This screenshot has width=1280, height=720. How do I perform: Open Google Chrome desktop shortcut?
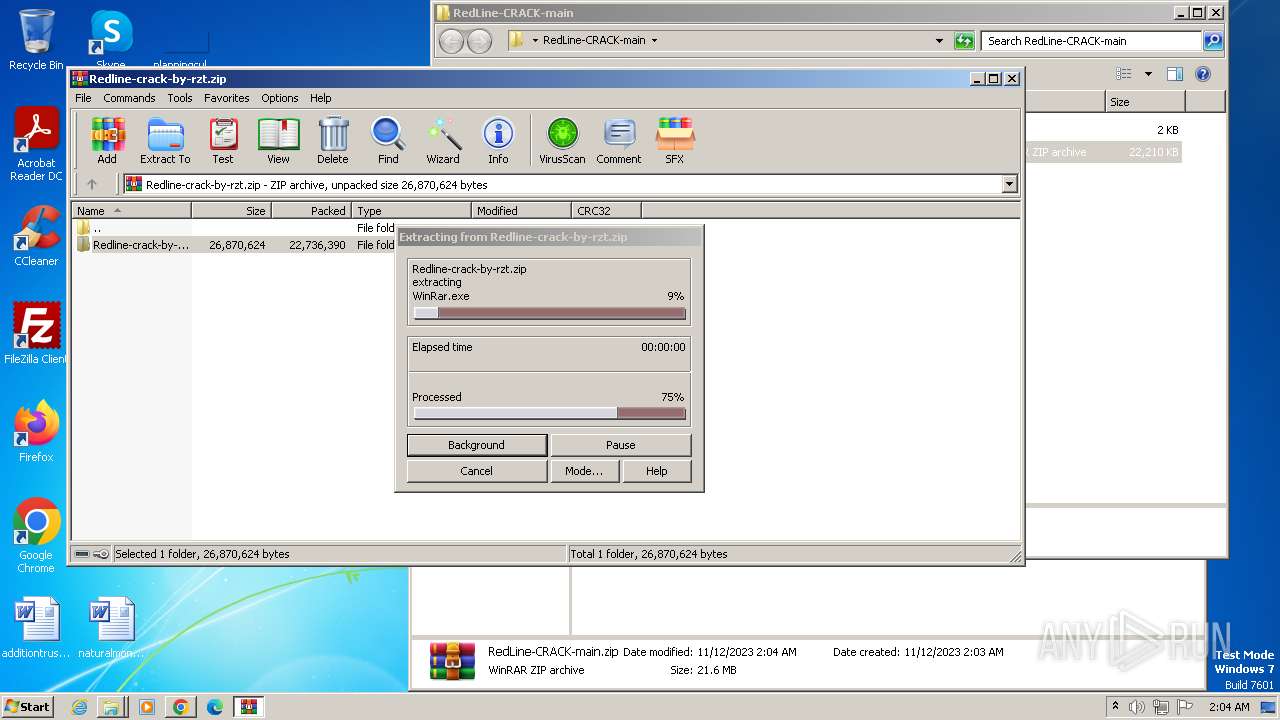36,536
